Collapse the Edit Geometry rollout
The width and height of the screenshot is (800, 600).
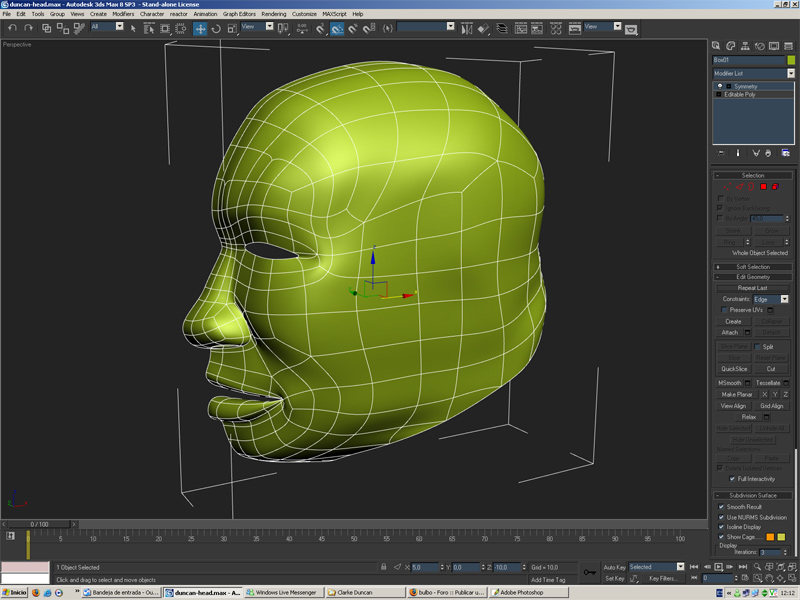click(753, 277)
